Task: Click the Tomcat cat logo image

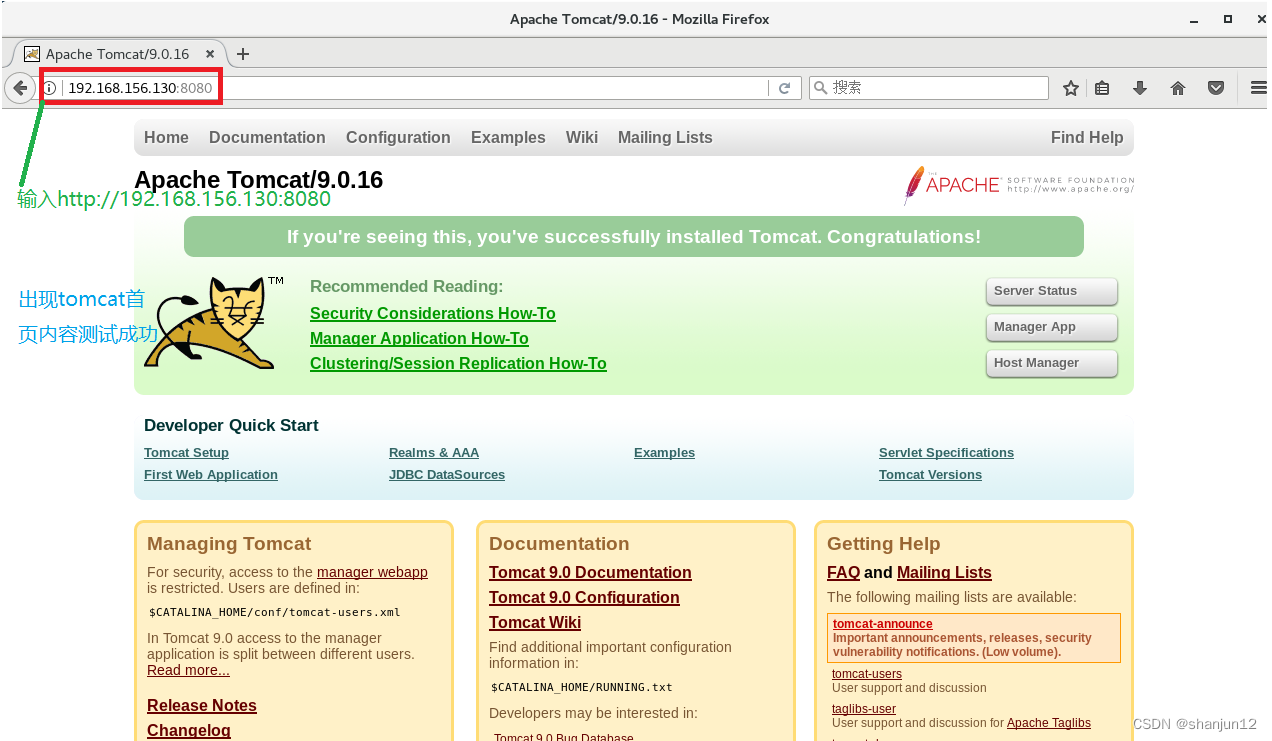Action: pos(213,323)
